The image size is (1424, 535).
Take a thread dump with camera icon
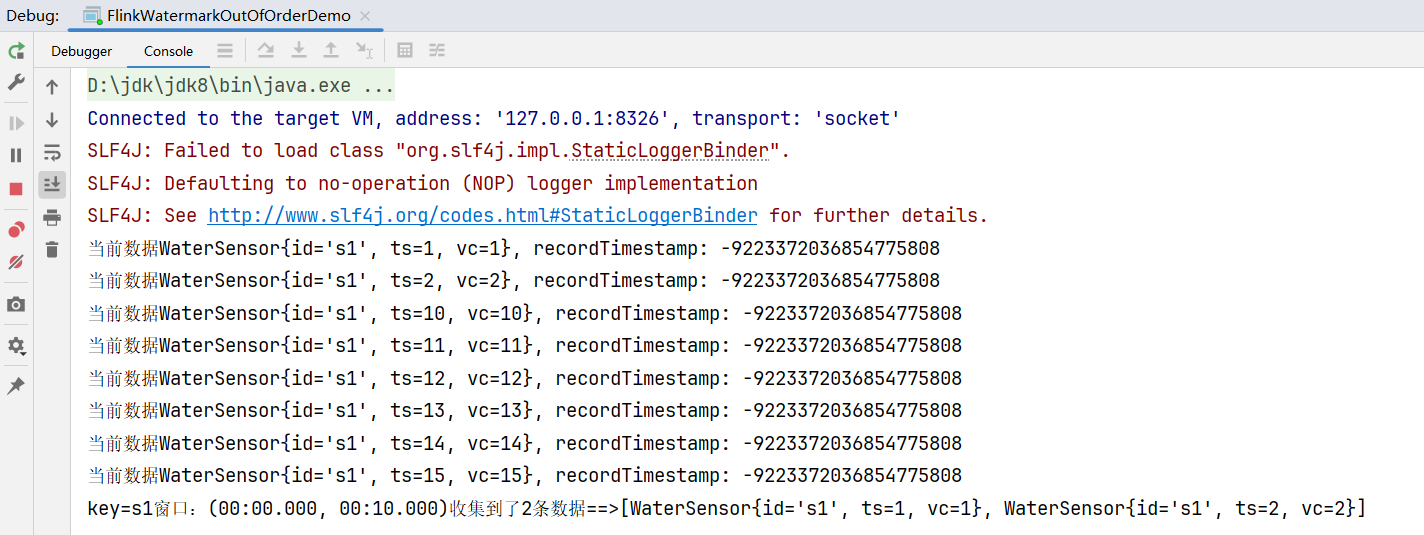click(x=16, y=305)
